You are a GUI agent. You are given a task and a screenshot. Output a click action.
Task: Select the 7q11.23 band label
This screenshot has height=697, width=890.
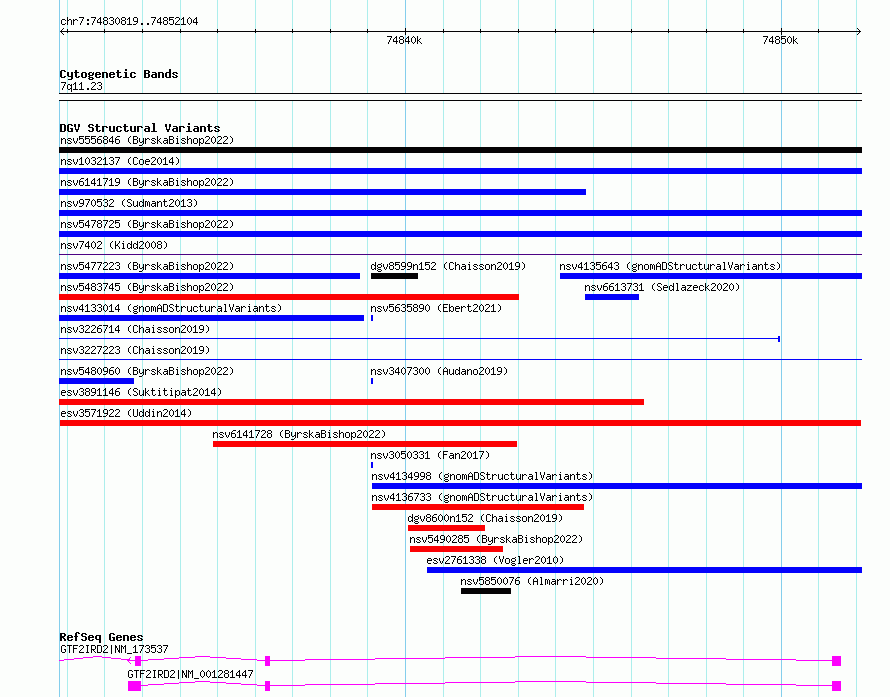(81, 86)
